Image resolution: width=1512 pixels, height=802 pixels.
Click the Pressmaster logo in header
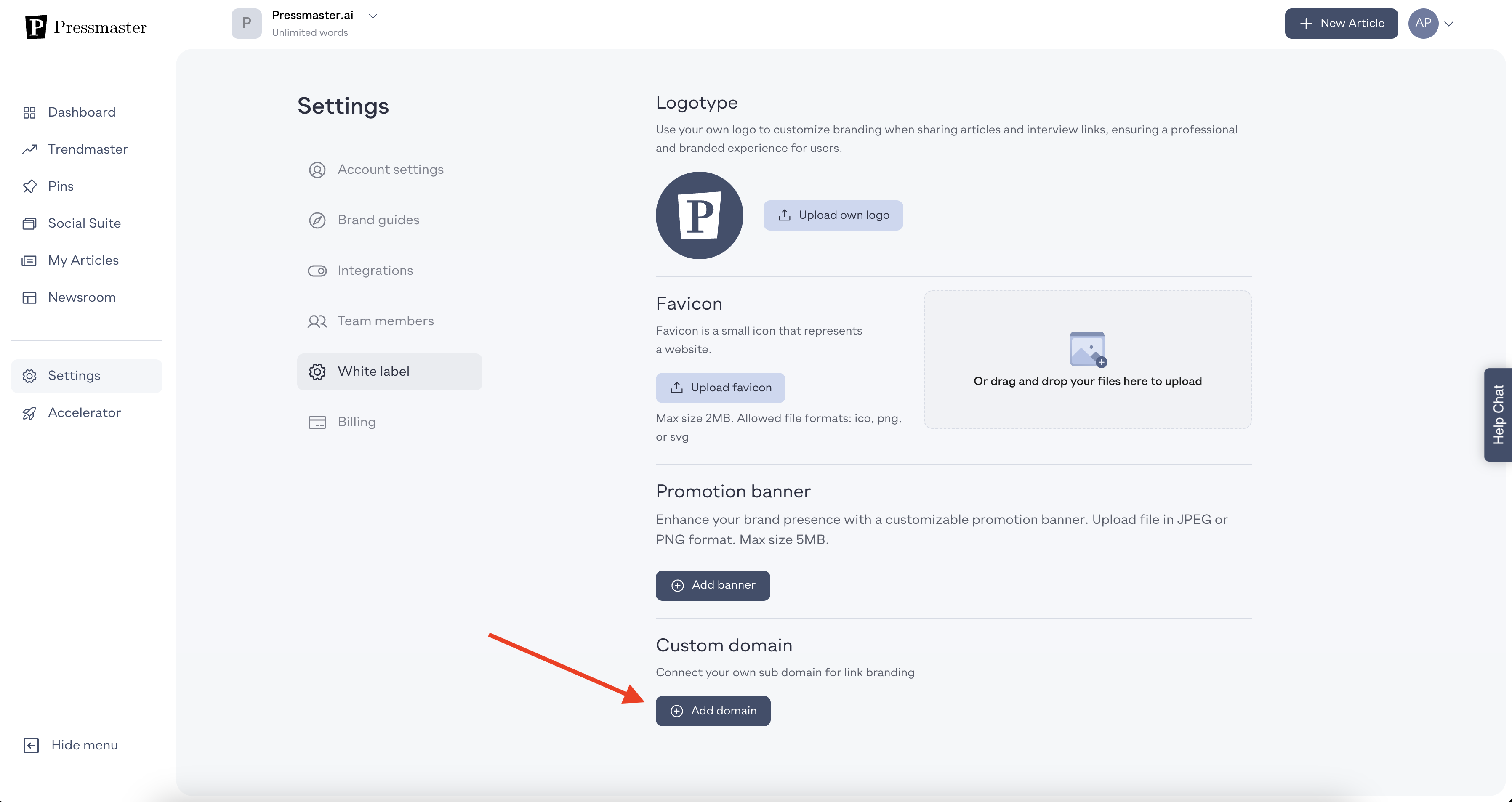point(86,27)
